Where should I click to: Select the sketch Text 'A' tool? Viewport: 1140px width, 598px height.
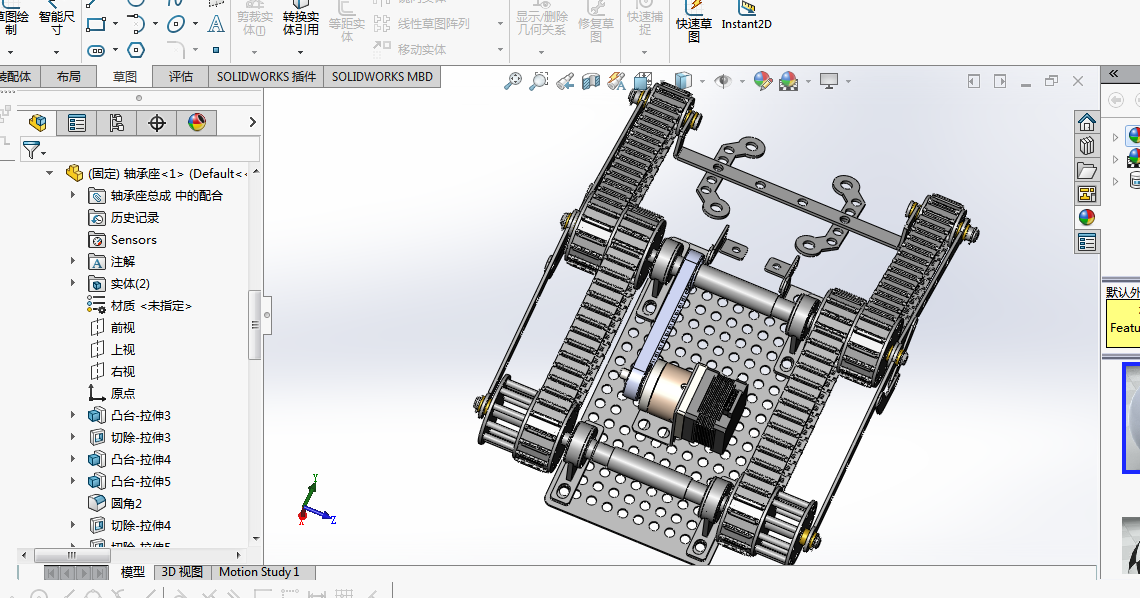coord(216,24)
